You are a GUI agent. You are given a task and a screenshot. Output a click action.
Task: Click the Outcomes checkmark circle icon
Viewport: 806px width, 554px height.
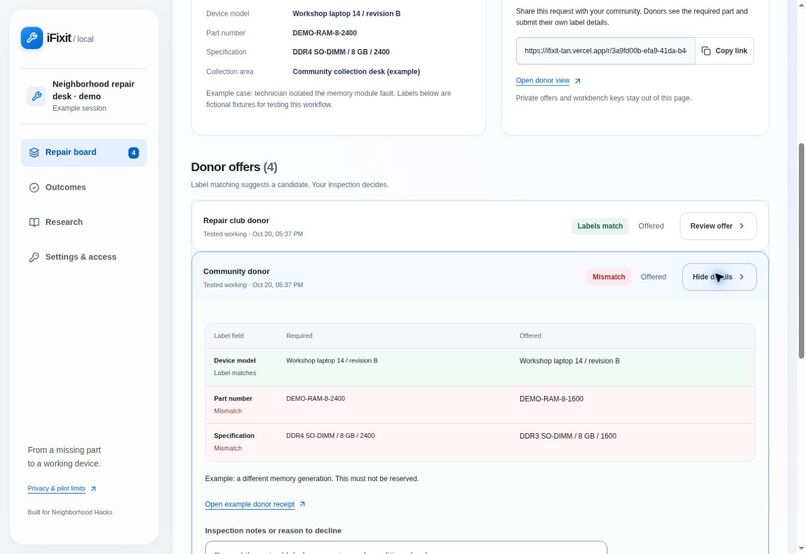tap(34, 188)
